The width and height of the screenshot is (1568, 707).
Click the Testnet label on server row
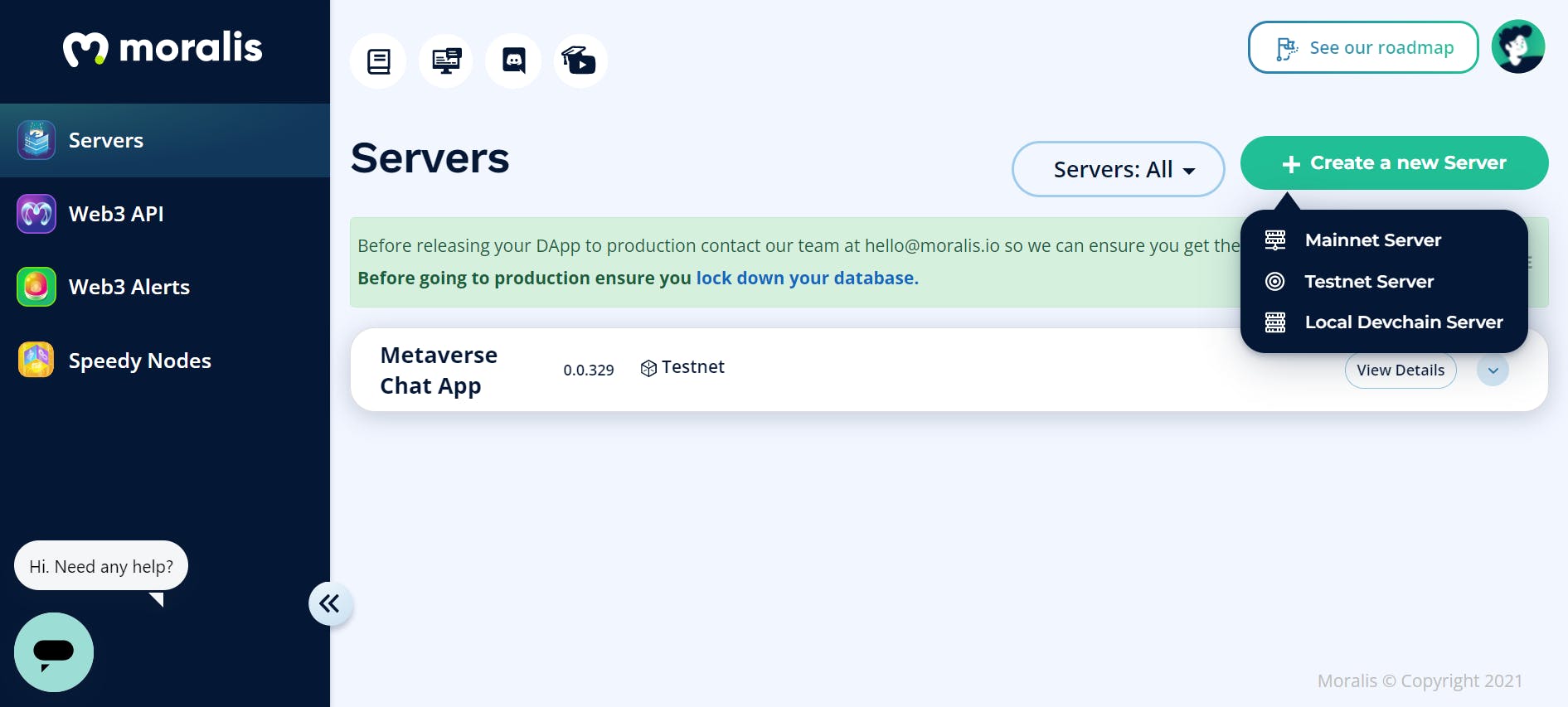693,367
